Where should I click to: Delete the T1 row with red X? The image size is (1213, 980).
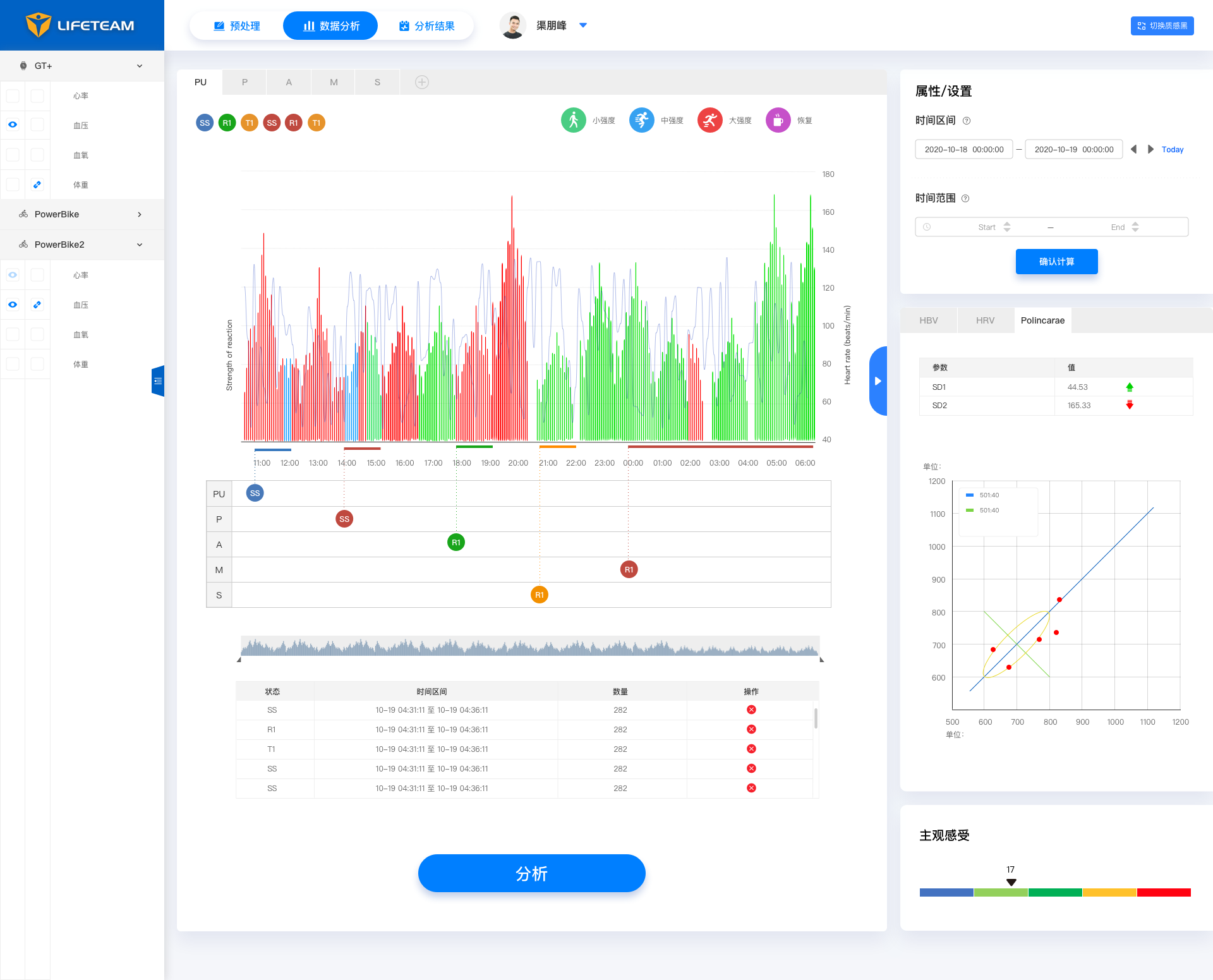tap(751, 749)
